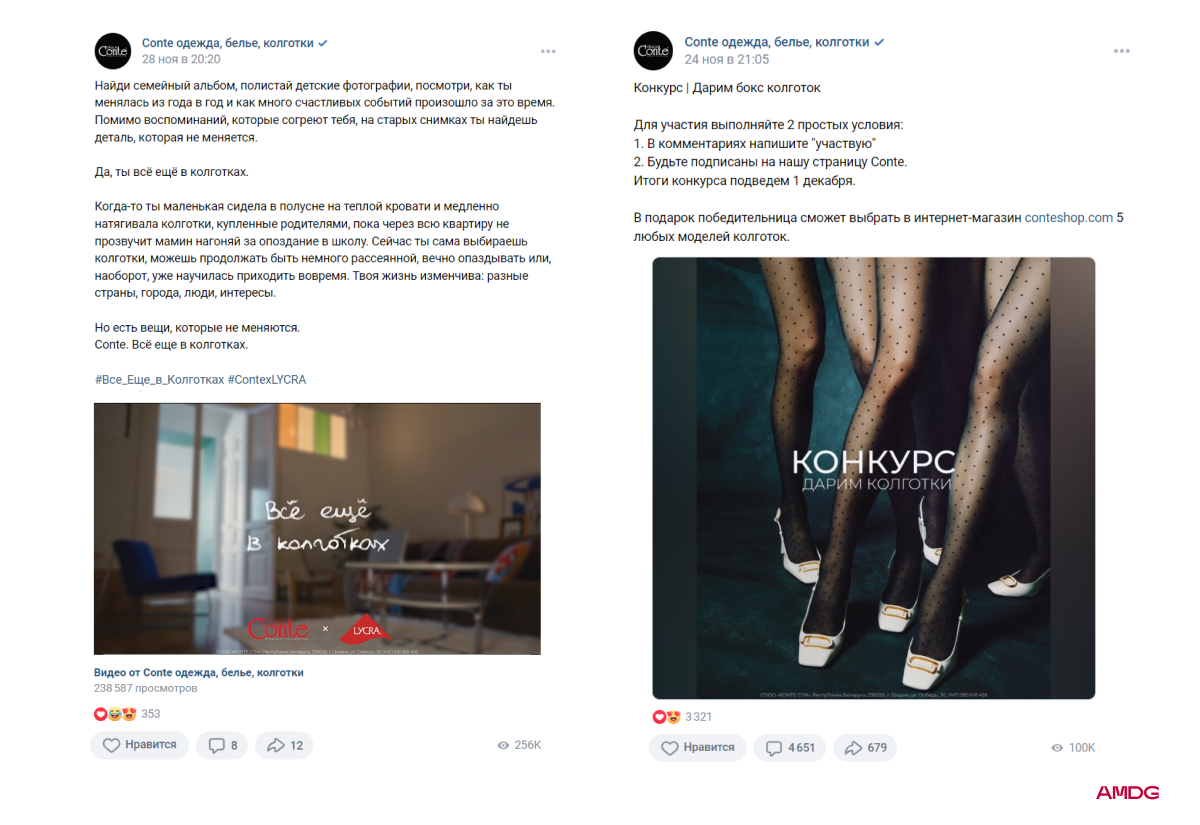Image resolution: width=1200 pixels, height=825 pixels.
Task: Open the Видео от Conte video title link
Action: click(199, 673)
